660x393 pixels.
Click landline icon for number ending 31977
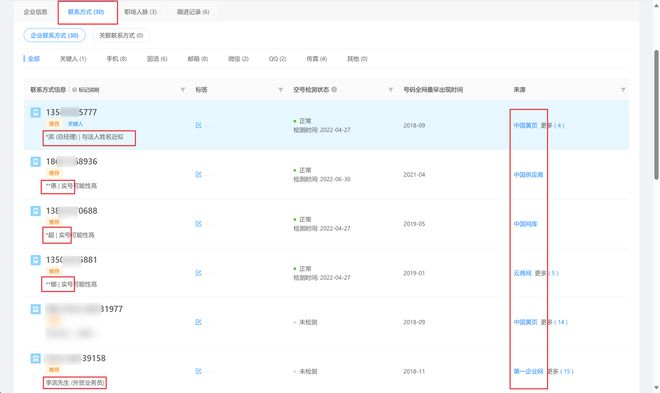[35, 309]
